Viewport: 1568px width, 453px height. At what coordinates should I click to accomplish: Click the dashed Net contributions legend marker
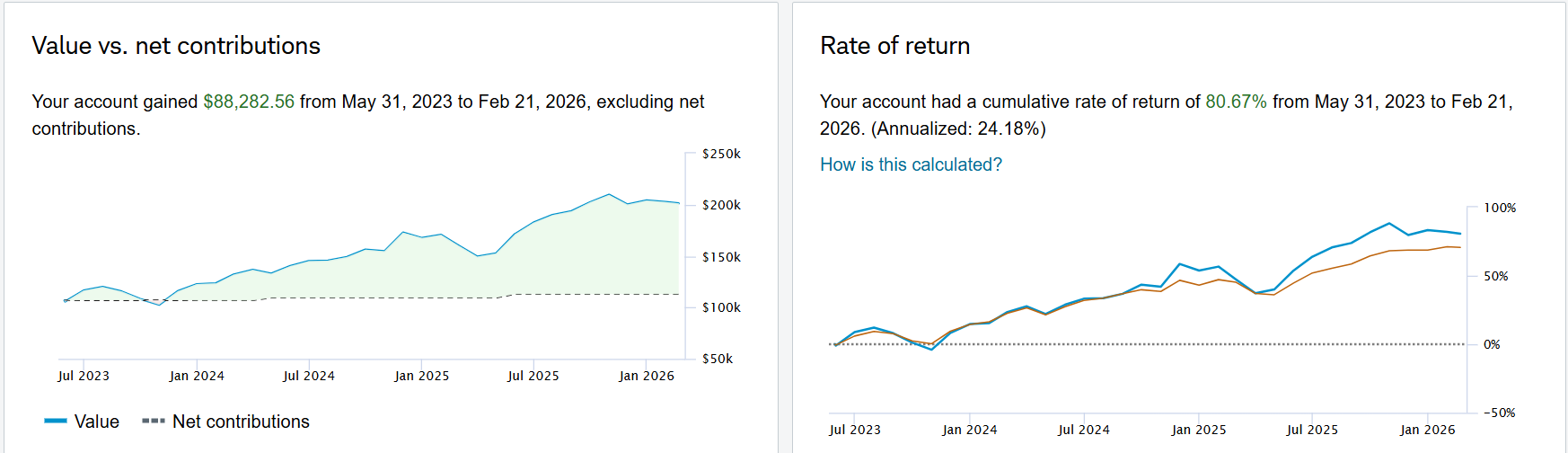154,422
